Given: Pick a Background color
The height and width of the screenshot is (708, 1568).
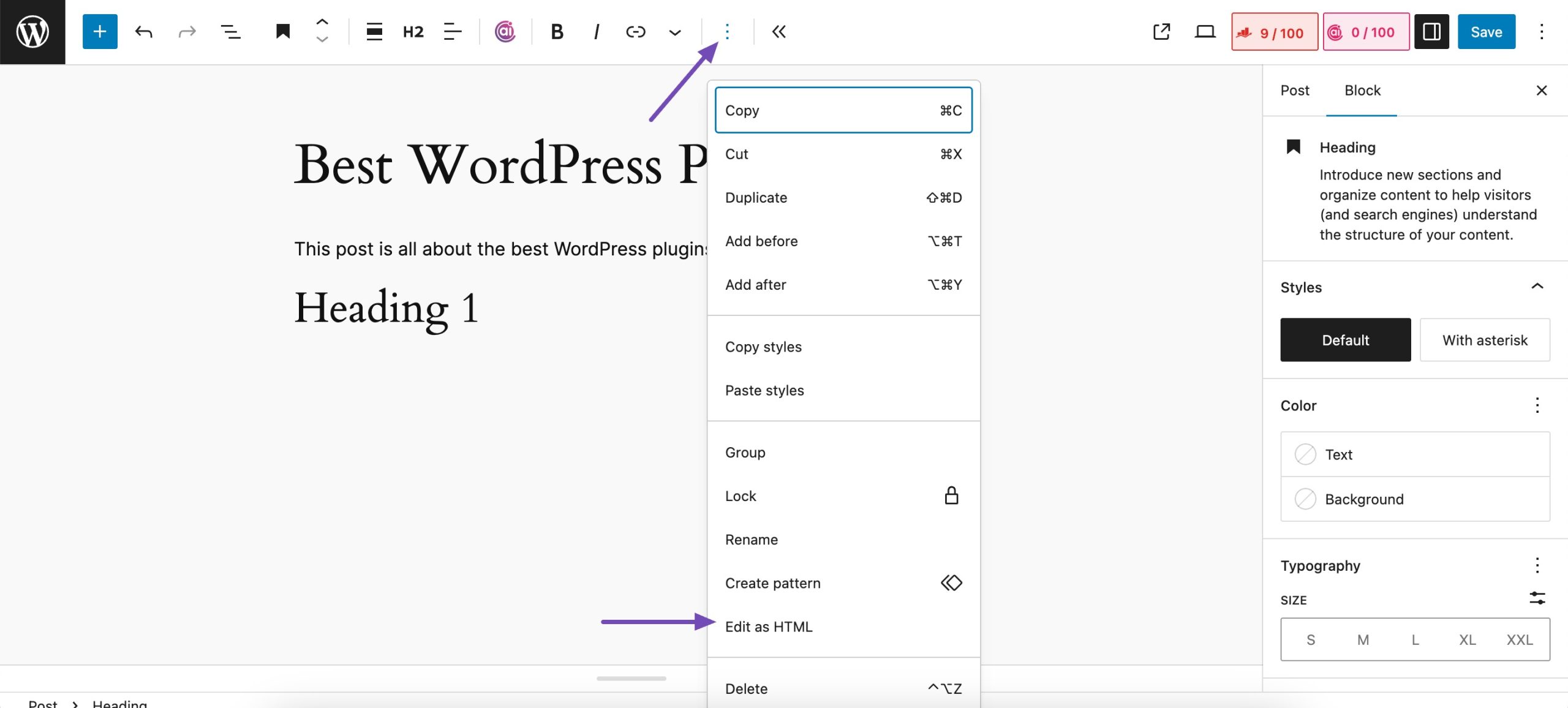Looking at the screenshot, I should [x=1415, y=499].
